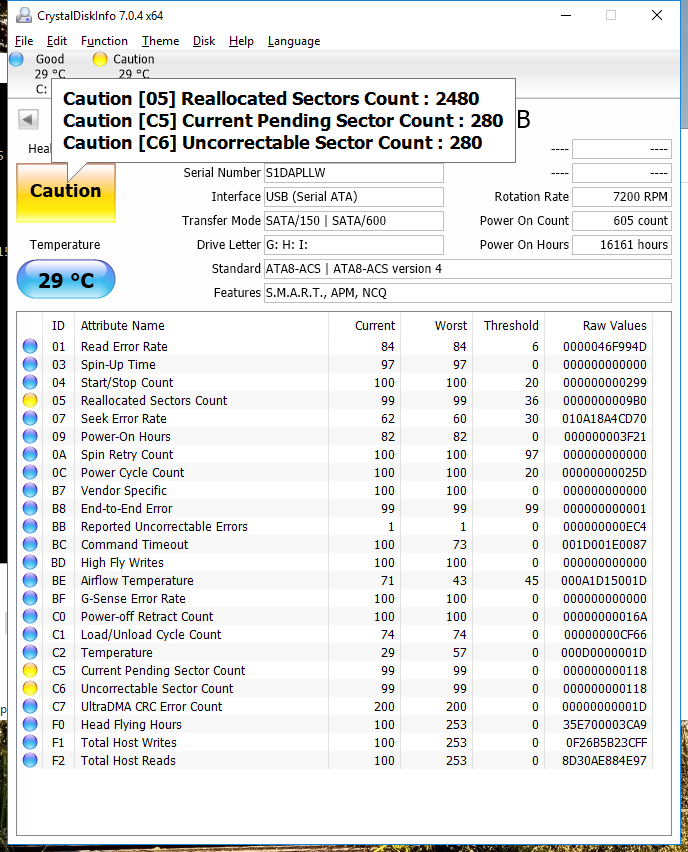Select the Total Host Writes attribute name

tap(129, 742)
